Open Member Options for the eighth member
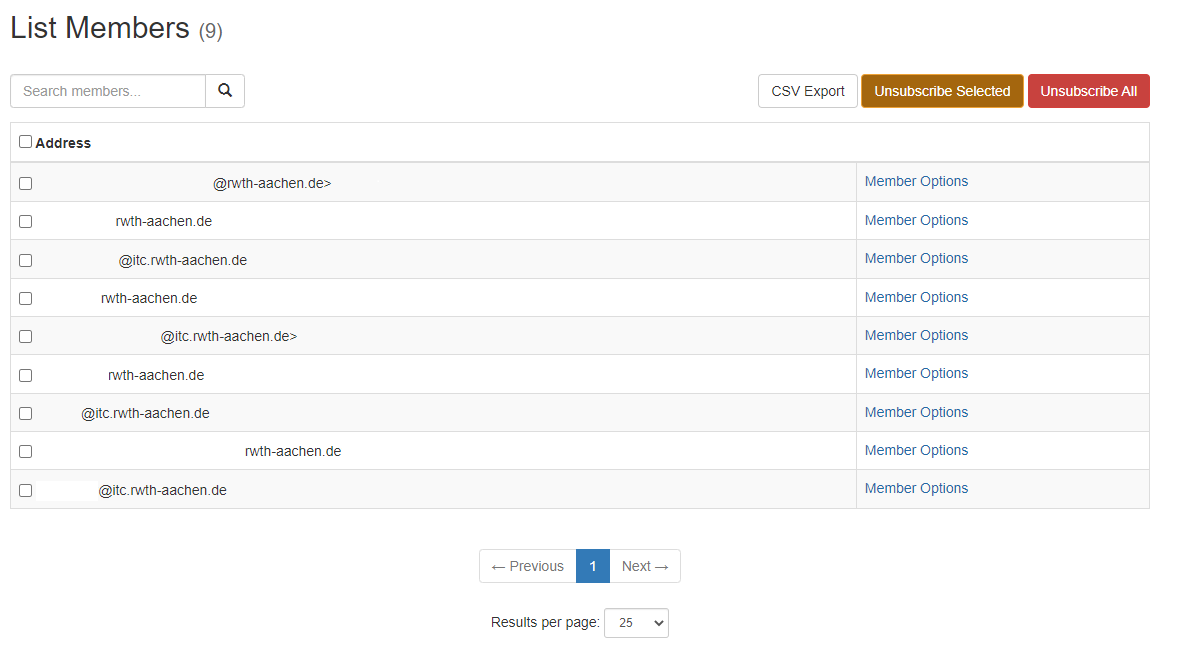This screenshot has height=665, width=1196. pyautogui.click(x=916, y=450)
